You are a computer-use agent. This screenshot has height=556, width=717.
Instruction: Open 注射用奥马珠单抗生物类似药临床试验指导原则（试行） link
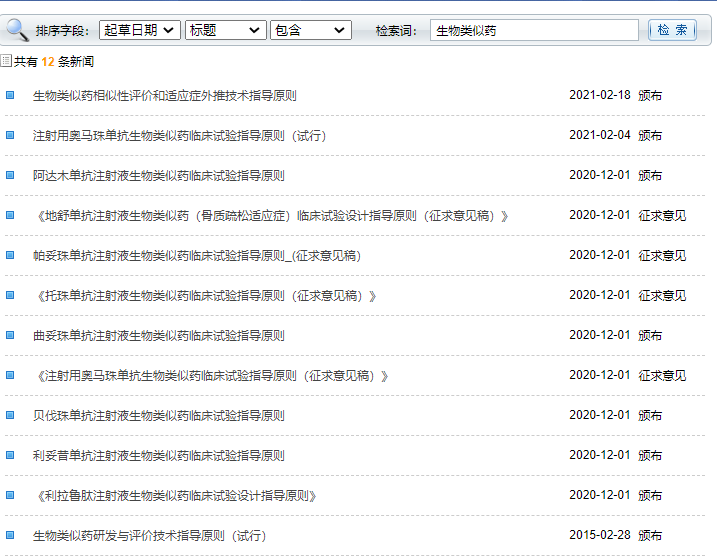click(180, 136)
